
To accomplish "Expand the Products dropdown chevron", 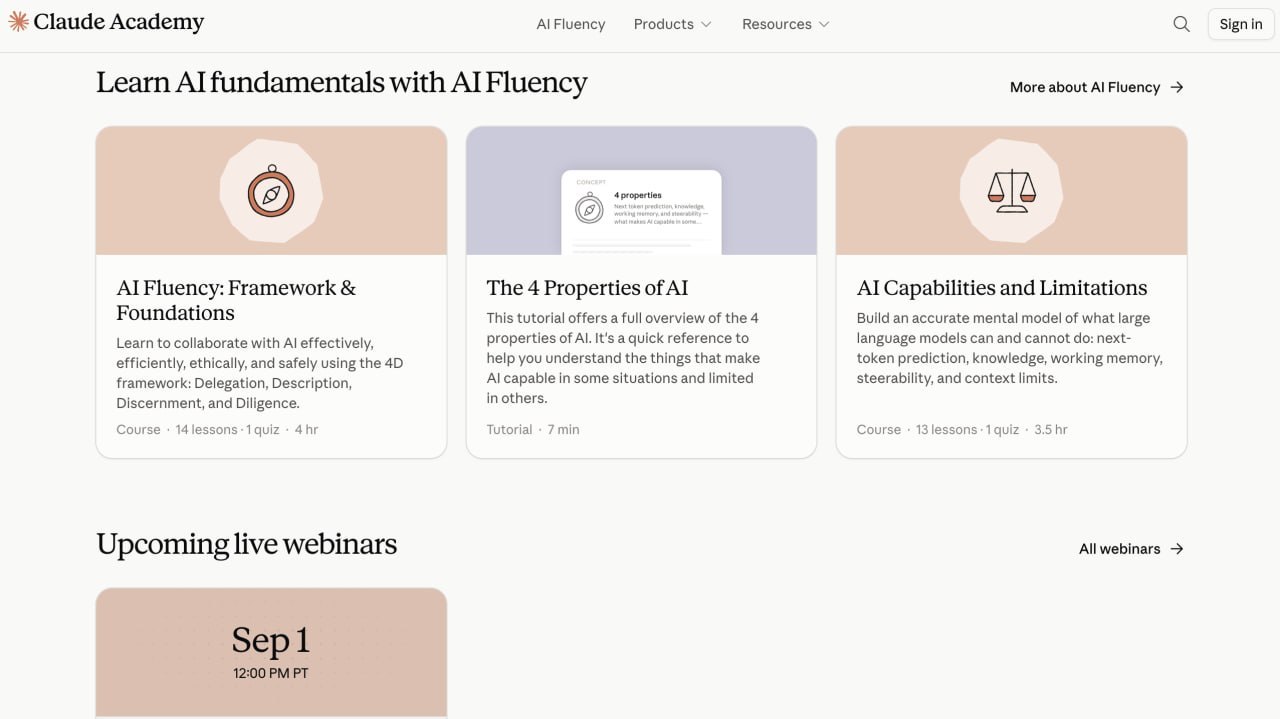I will 706,24.
